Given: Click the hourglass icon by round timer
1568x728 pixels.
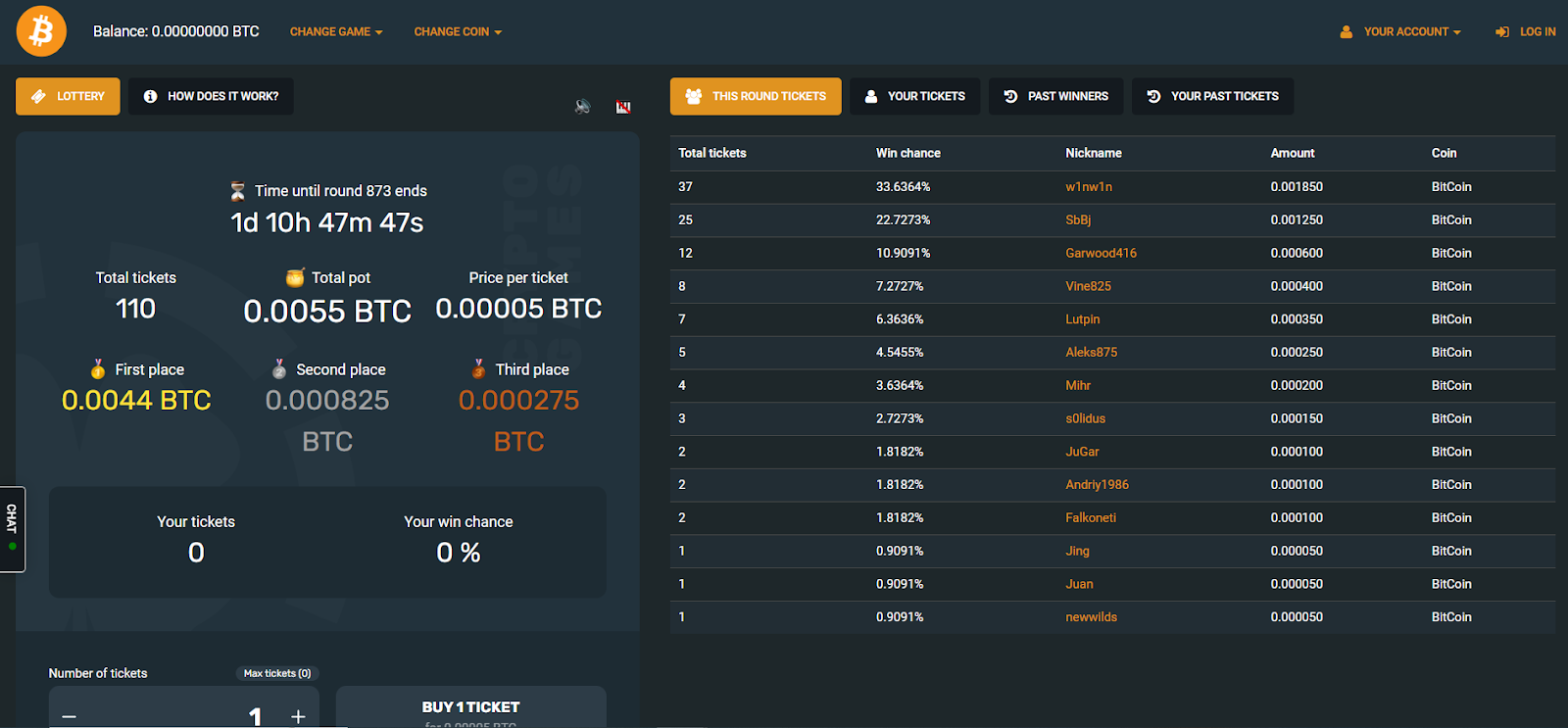Looking at the screenshot, I should pyautogui.click(x=237, y=190).
